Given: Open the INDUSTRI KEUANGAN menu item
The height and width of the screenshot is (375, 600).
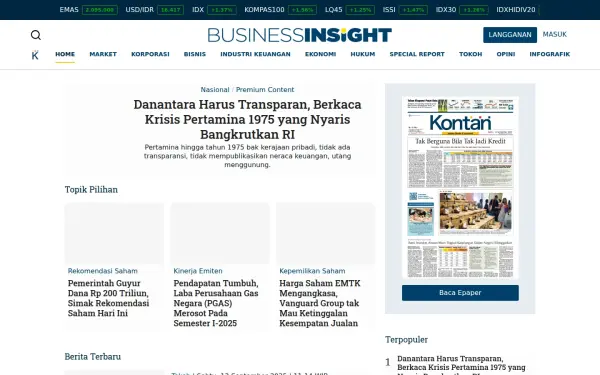Looking at the screenshot, I should (x=255, y=54).
